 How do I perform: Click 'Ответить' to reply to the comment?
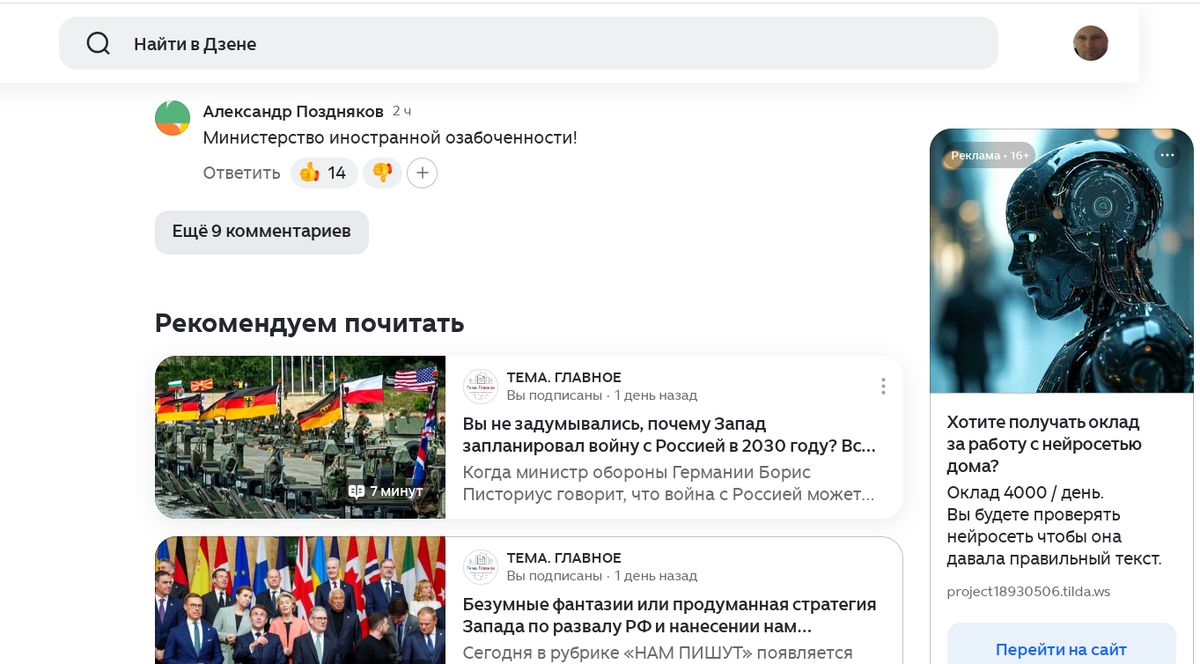click(x=242, y=172)
